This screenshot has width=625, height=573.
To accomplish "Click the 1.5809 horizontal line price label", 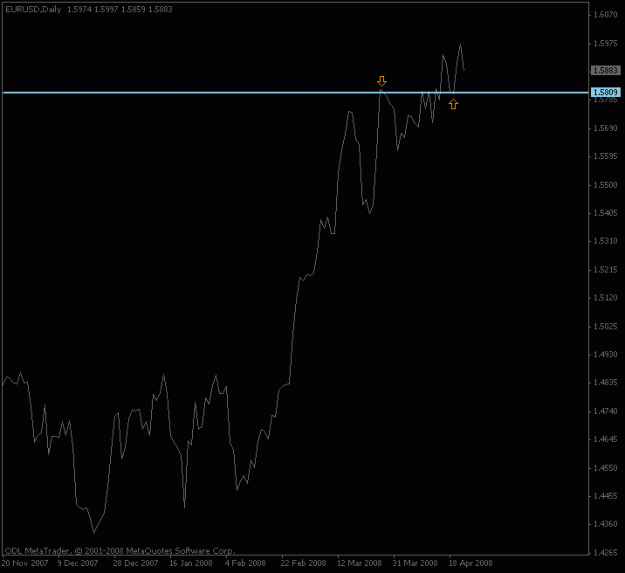I will 605,92.
